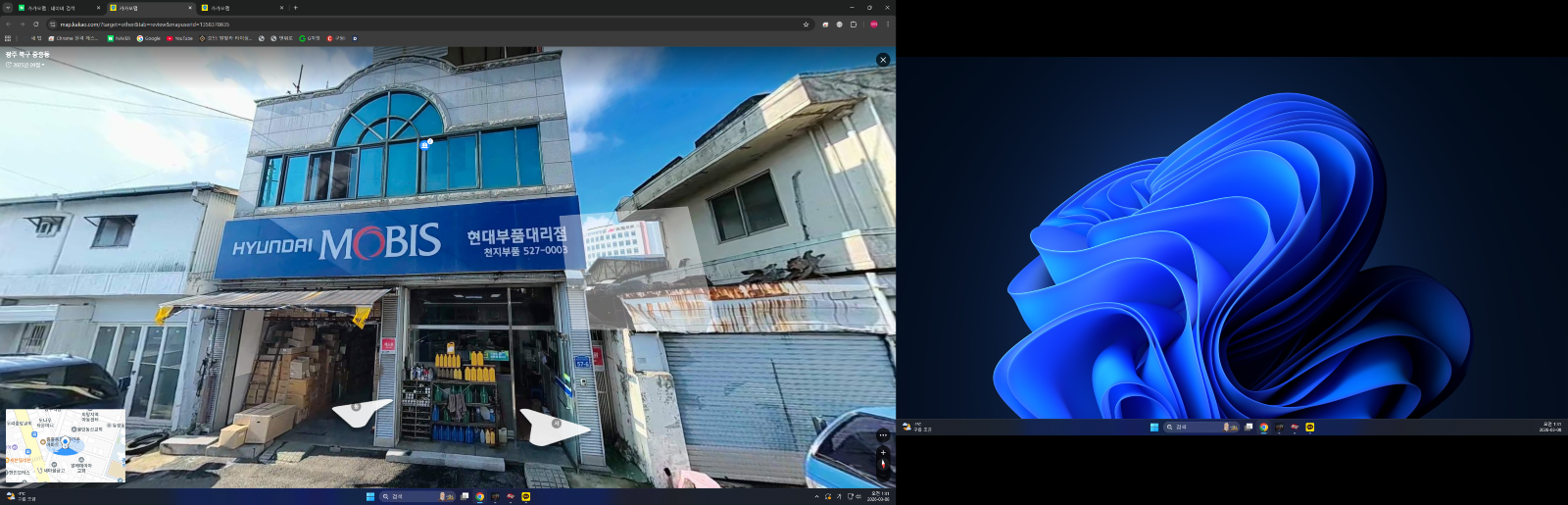Viewport: 1568px width, 505px height.
Task: Open the Windows Start button on left monitor taskbar
Action: [x=370, y=496]
